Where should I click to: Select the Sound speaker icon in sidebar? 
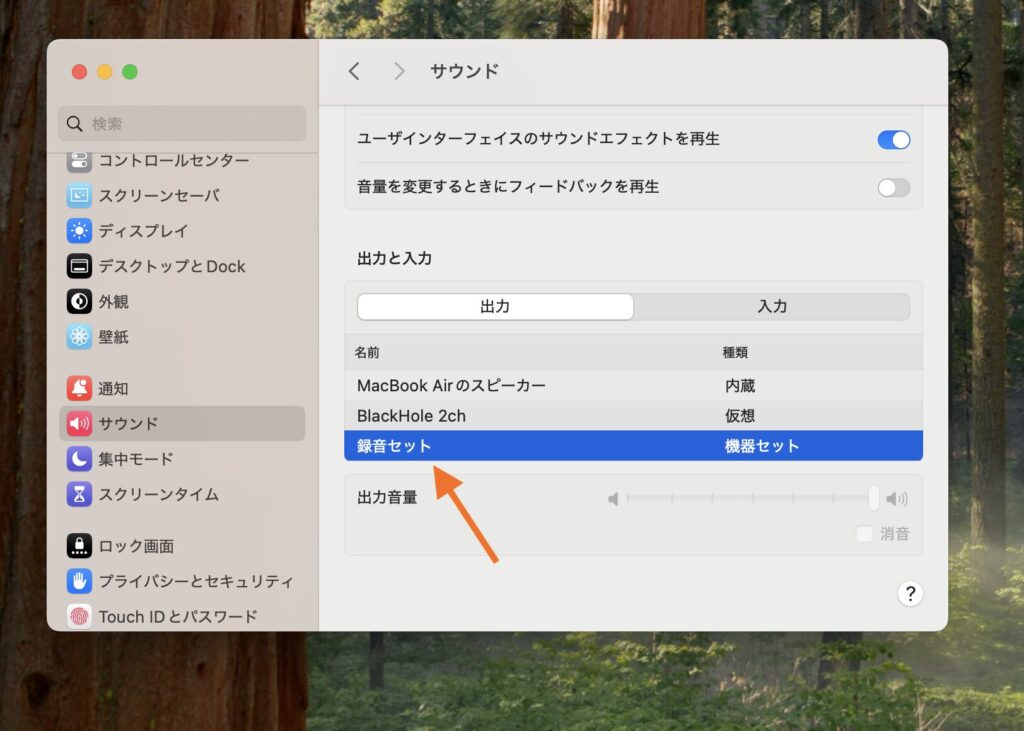coord(79,423)
